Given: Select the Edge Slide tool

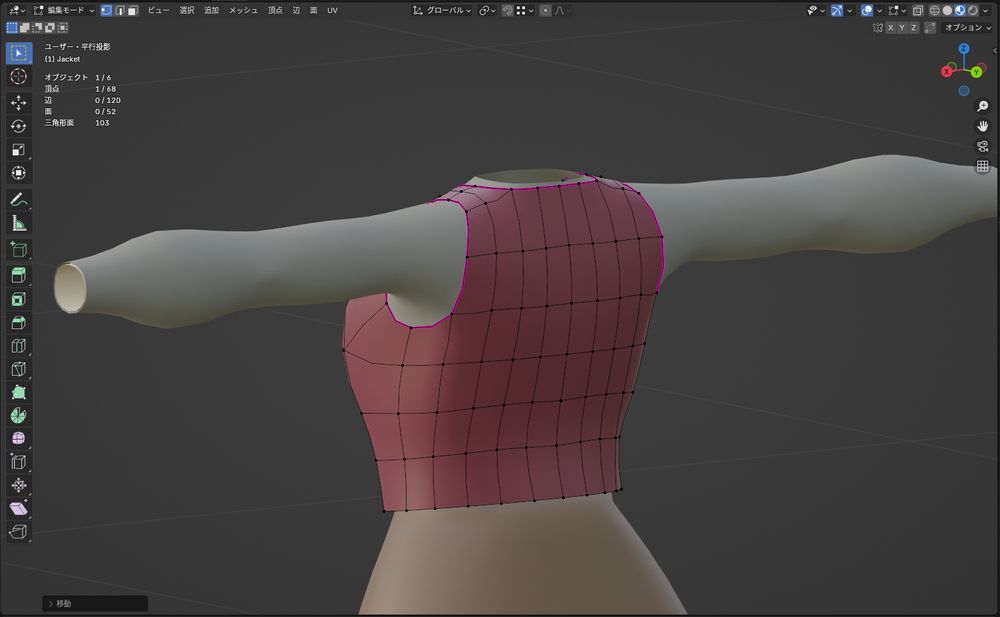Looking at the screenshot, I should pos(18,462).
